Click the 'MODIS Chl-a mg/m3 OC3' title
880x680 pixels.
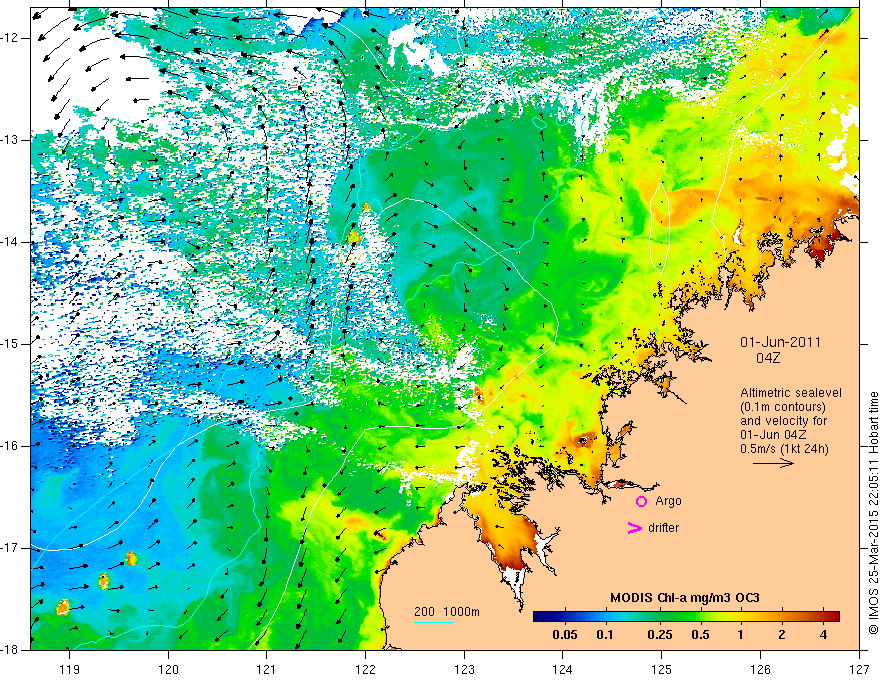(685, 598)
